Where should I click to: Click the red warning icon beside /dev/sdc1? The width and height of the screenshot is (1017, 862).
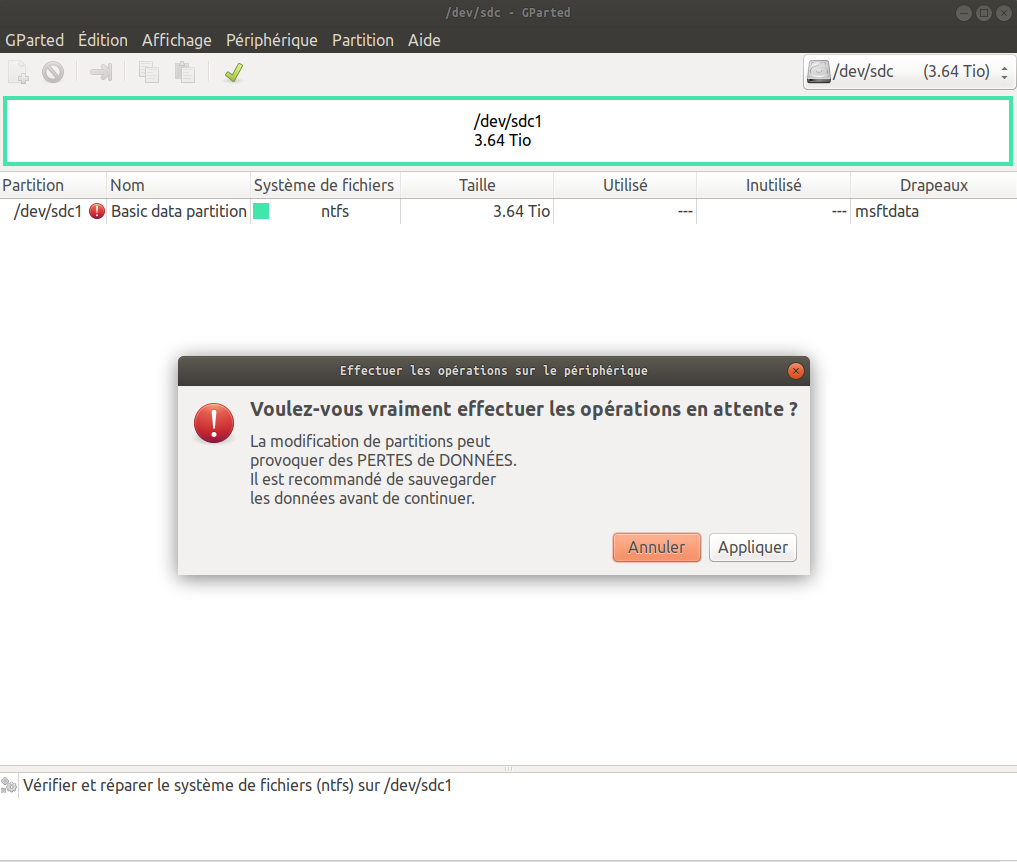pos(97,211)
